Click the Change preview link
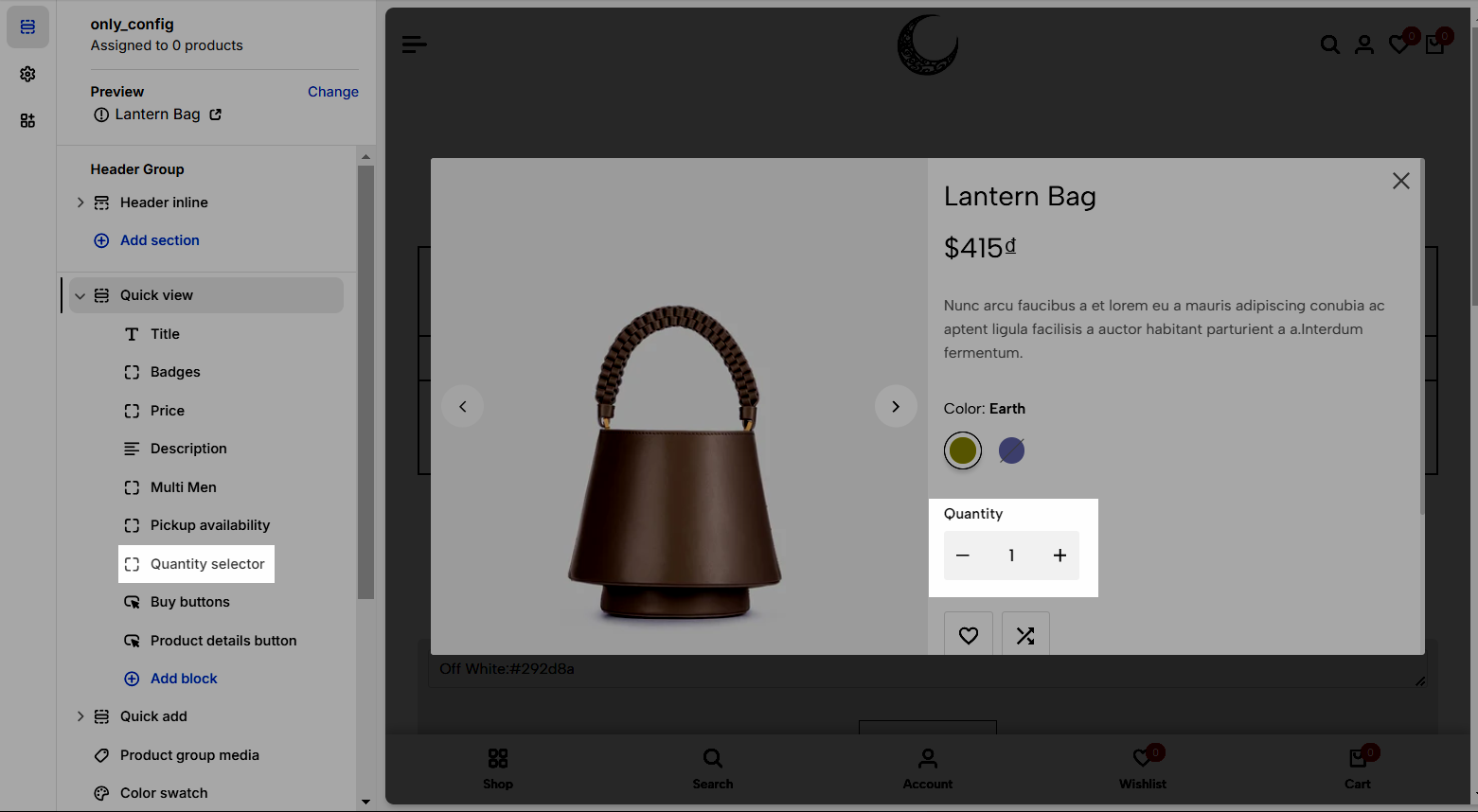 [333, 92]
